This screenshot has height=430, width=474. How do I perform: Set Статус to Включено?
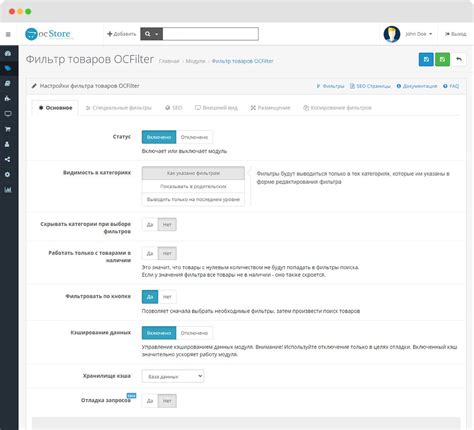point(159,137)
